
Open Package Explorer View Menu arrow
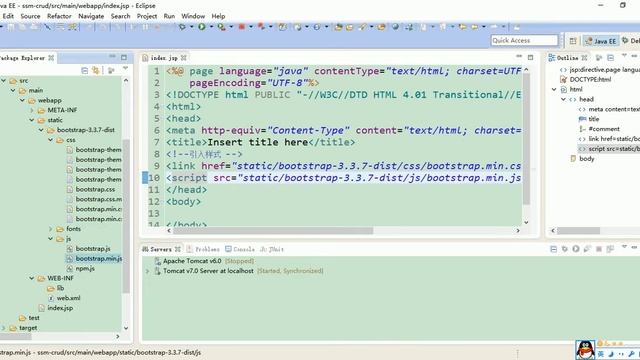point(125,69)
